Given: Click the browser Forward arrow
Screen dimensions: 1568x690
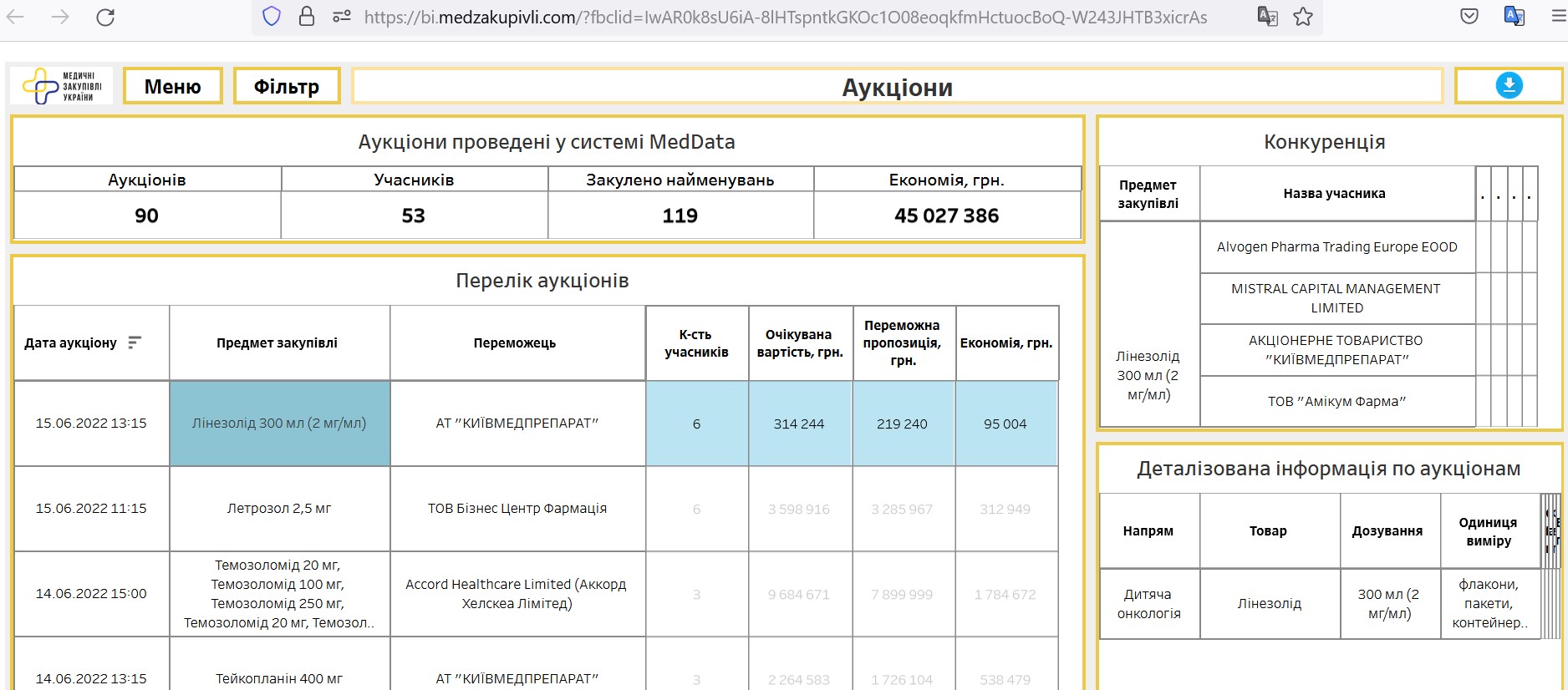Looking at the screenshot, I should coord(60,17).
